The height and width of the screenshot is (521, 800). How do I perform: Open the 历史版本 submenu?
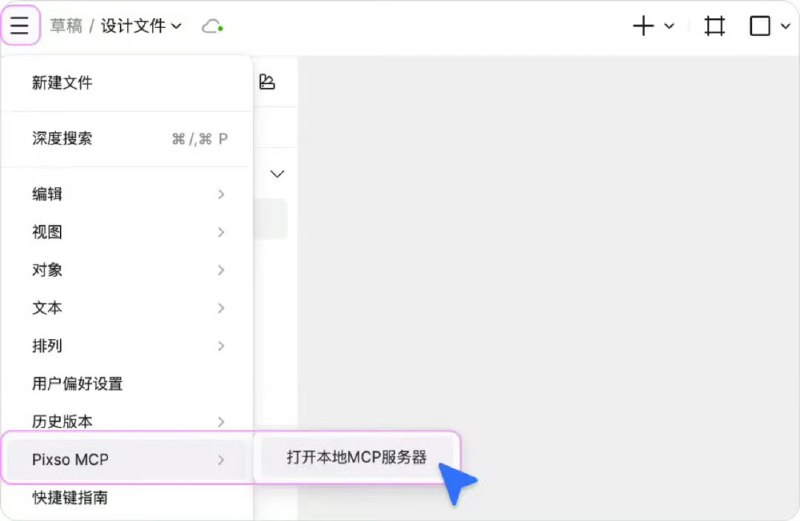coord(127,421)
